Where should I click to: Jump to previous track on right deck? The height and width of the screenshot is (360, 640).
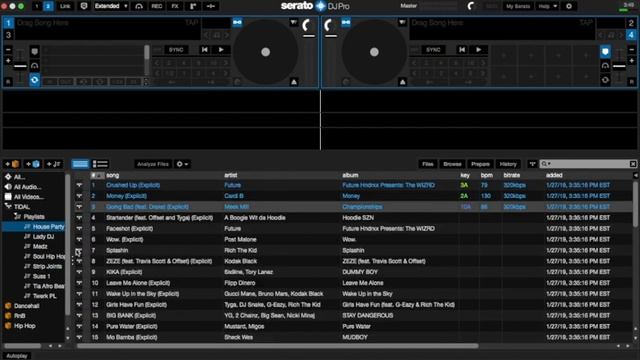tap(462, 50)
